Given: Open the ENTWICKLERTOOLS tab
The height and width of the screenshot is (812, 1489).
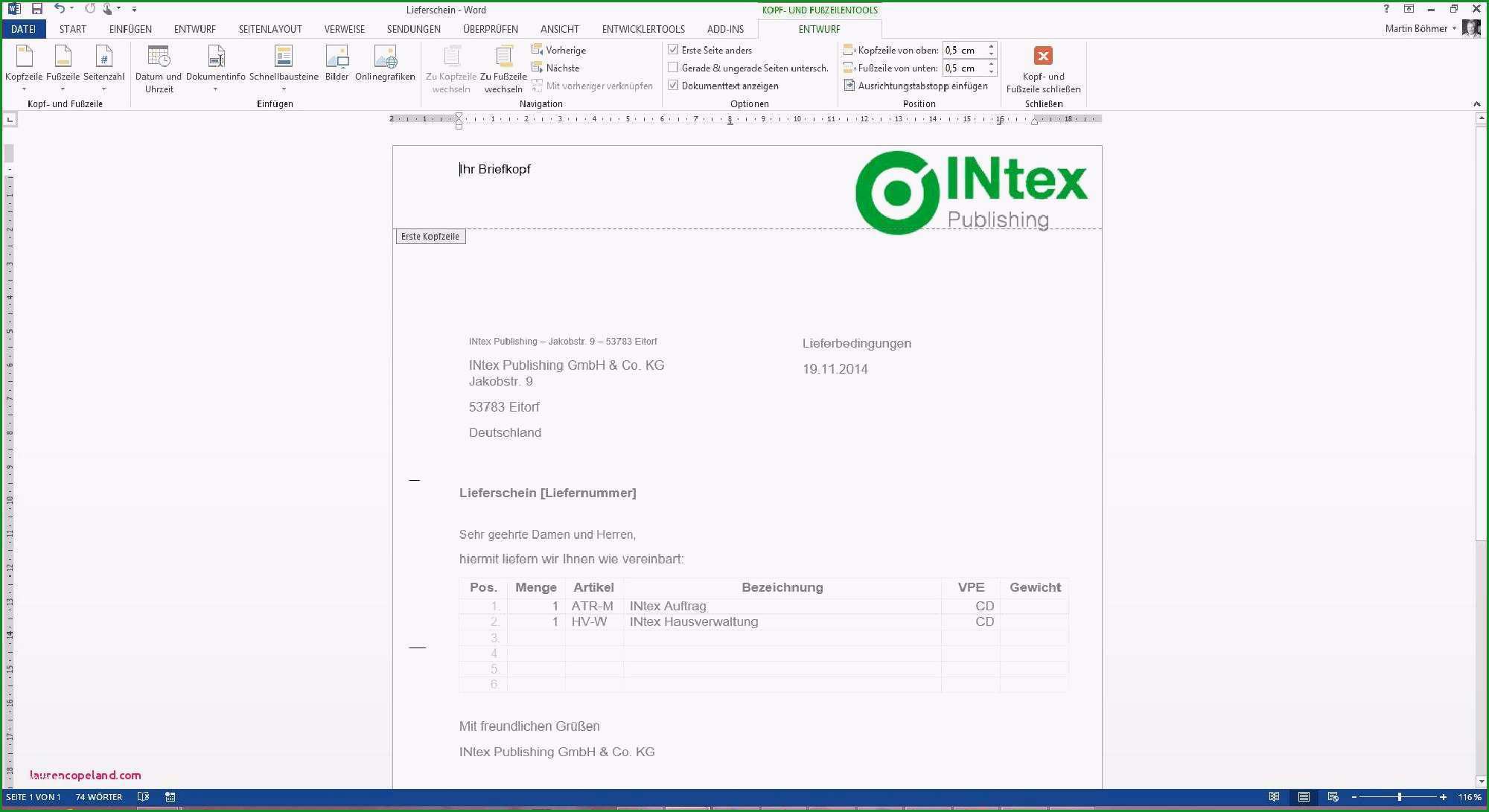Looking at the screenshot, I should click(643, 29).
